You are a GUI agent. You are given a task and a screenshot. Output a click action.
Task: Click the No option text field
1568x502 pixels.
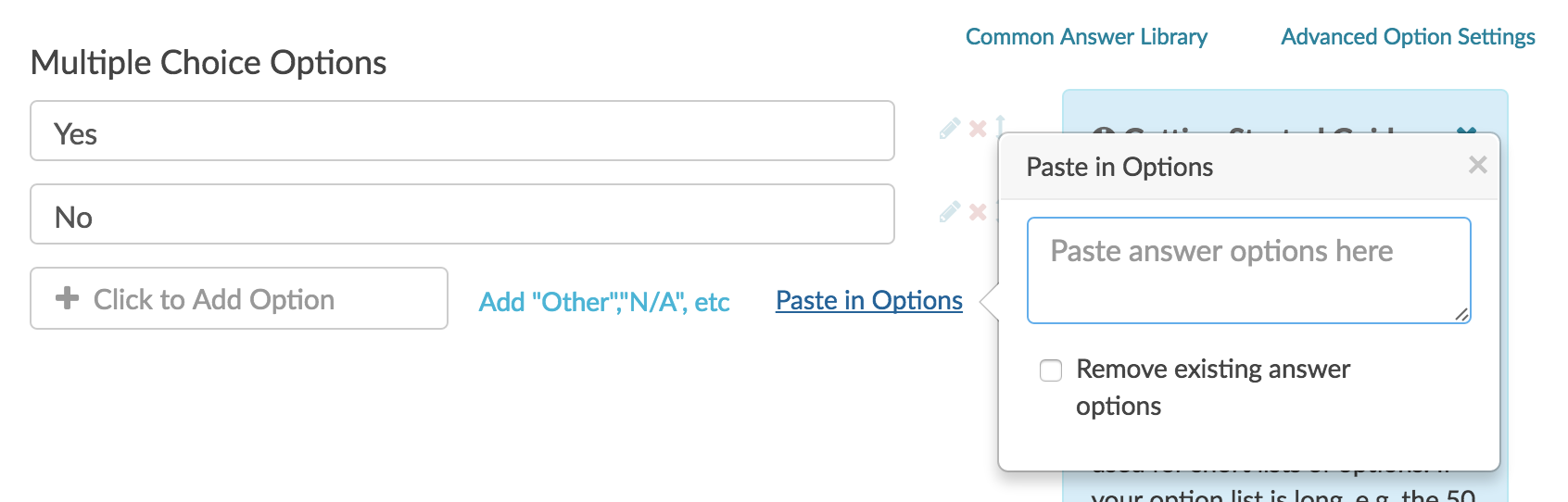click(x=462, y=215)
